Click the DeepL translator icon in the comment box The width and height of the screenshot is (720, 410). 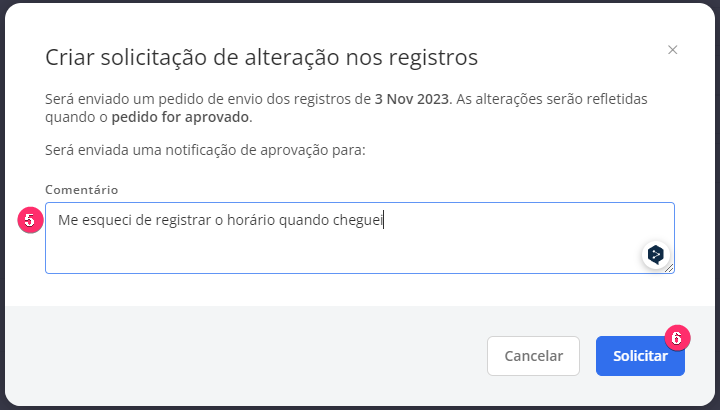click(656, 254)
